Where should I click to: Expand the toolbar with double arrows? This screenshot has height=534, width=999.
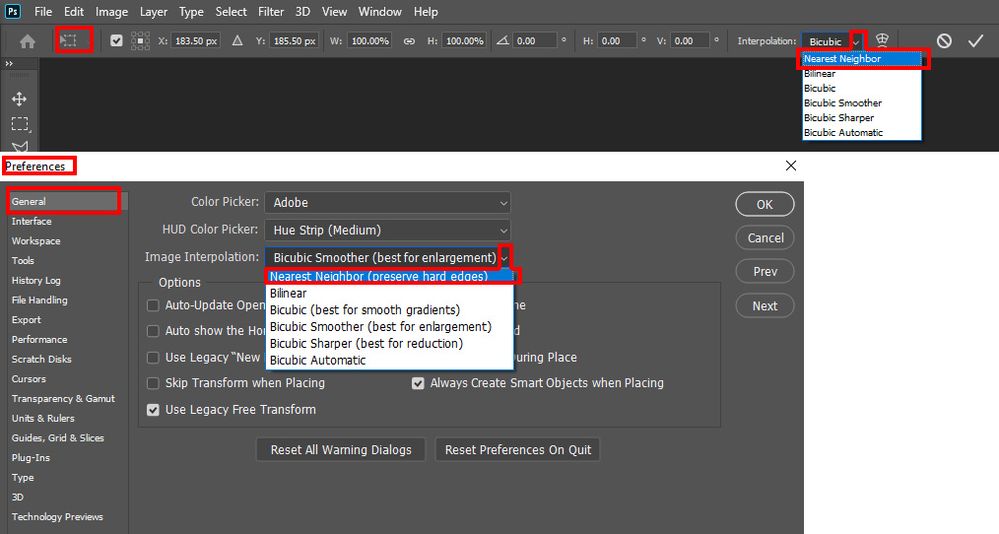coord(9,64)
